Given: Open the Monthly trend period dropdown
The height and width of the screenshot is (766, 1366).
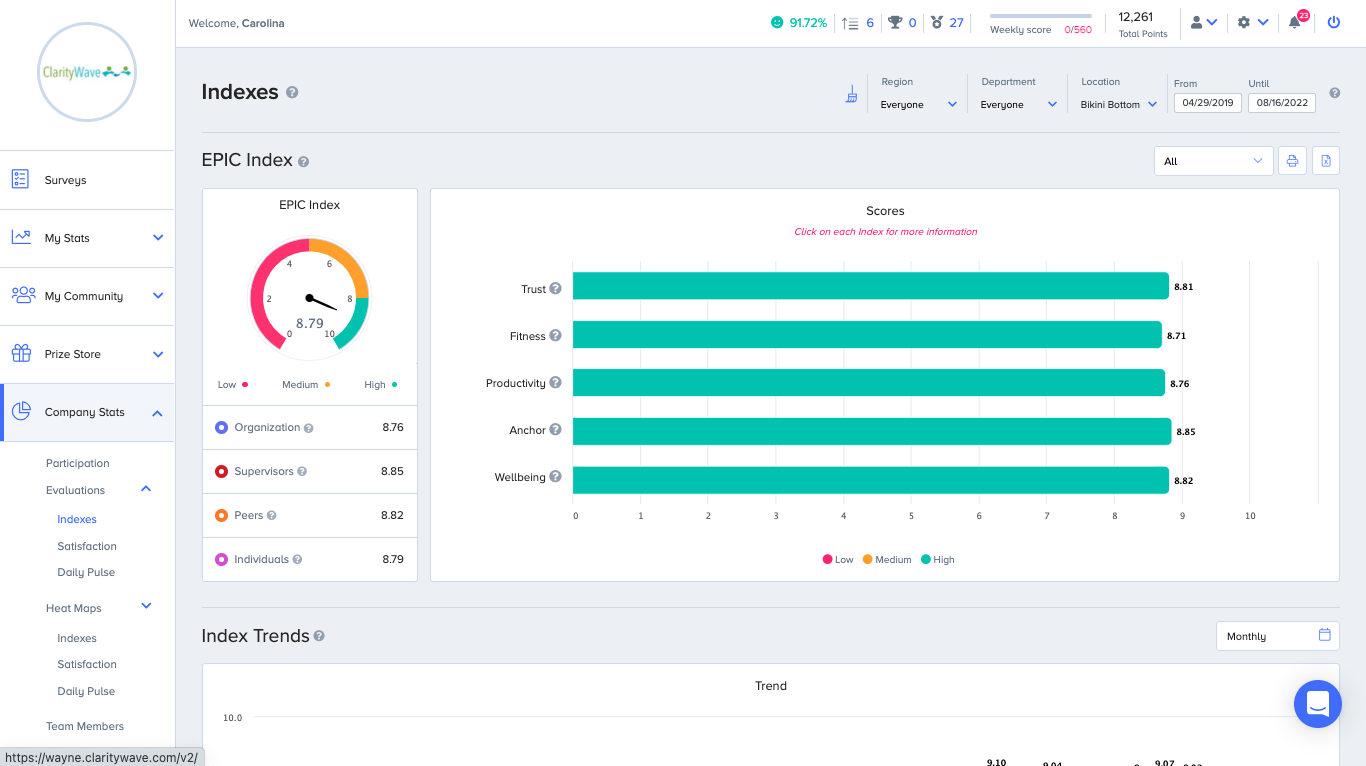Looking at the screenshot, I should [1277, 636].
